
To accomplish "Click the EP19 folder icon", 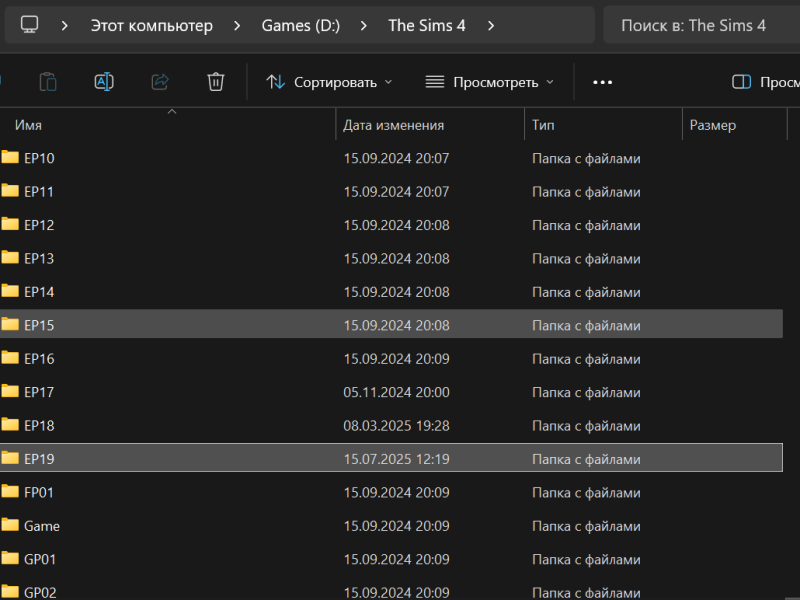I will coord(10,458).
